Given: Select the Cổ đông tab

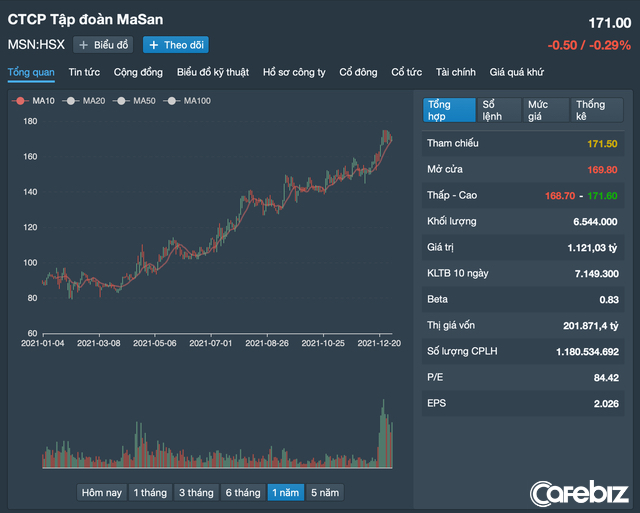Looking at the screenshot, I should point(358,72).
